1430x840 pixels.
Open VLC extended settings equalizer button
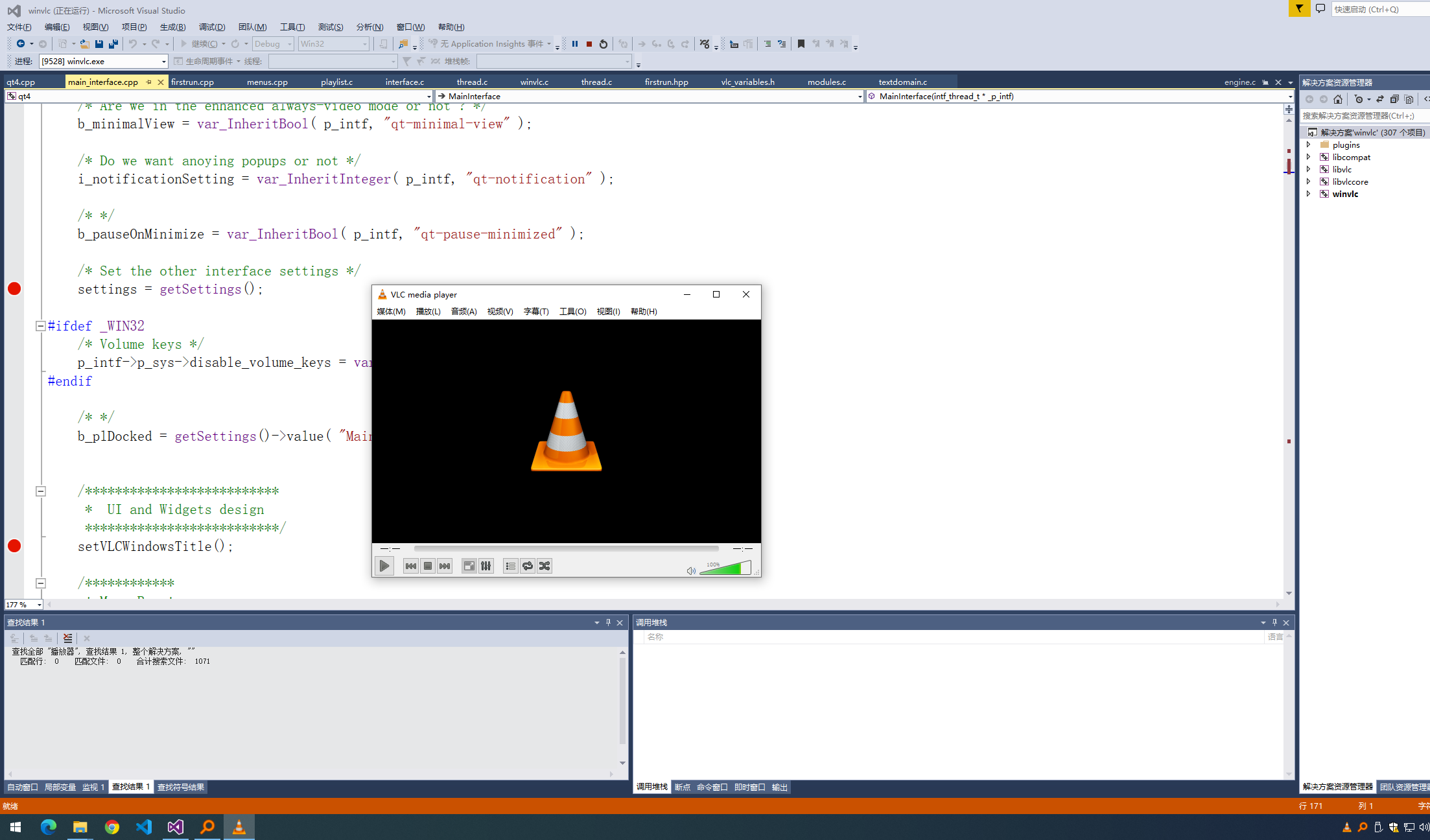(x=486, y=566)
